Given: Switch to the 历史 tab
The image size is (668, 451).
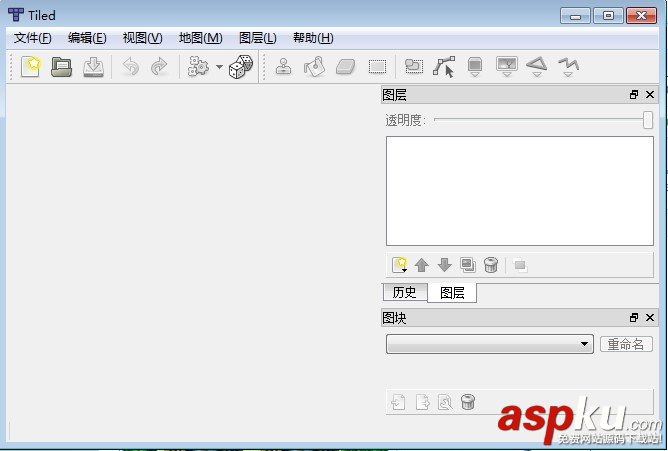Looking at the screenshot, I should (404, 292).
